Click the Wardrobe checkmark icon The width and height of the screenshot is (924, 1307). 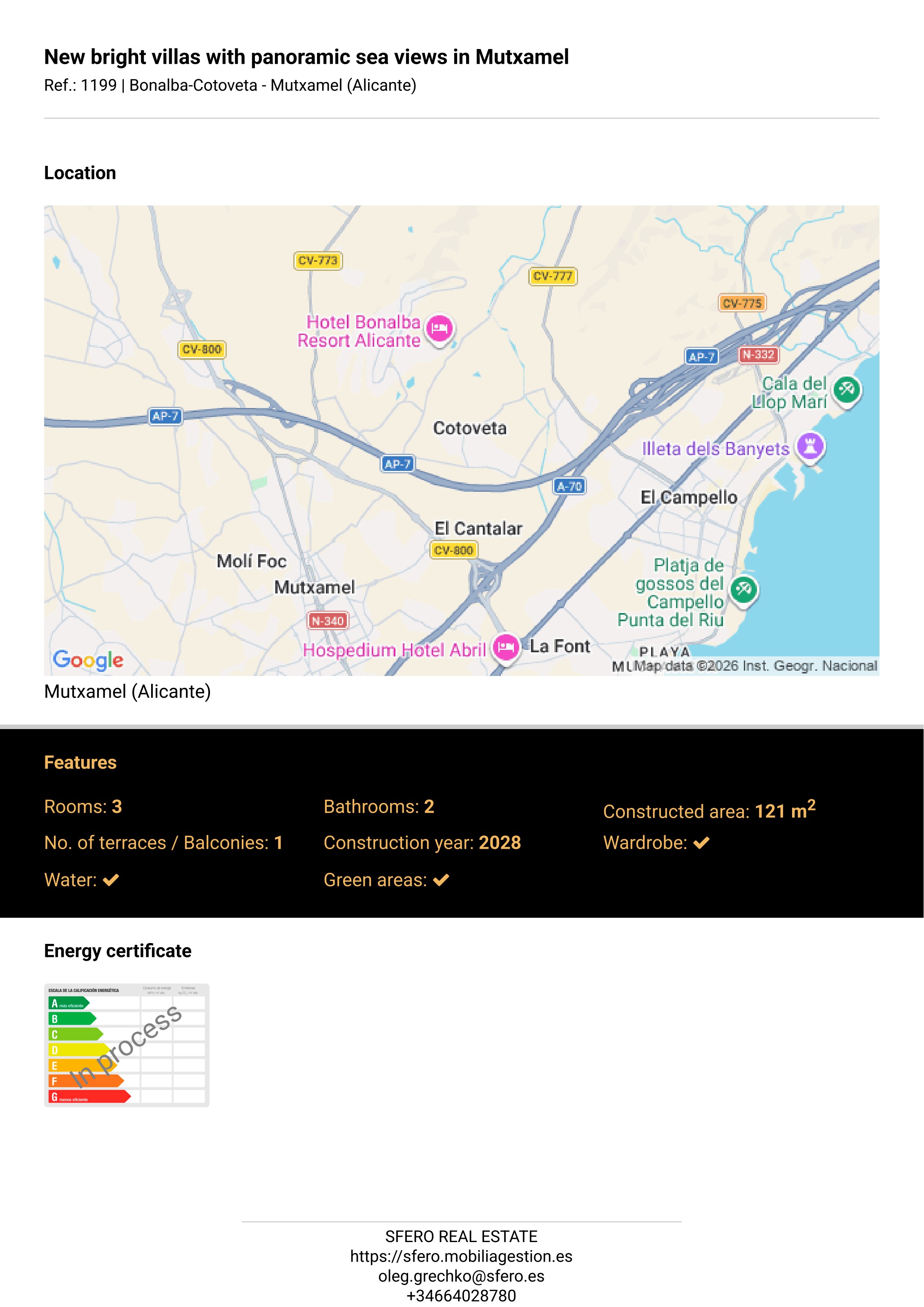(701, 843)
